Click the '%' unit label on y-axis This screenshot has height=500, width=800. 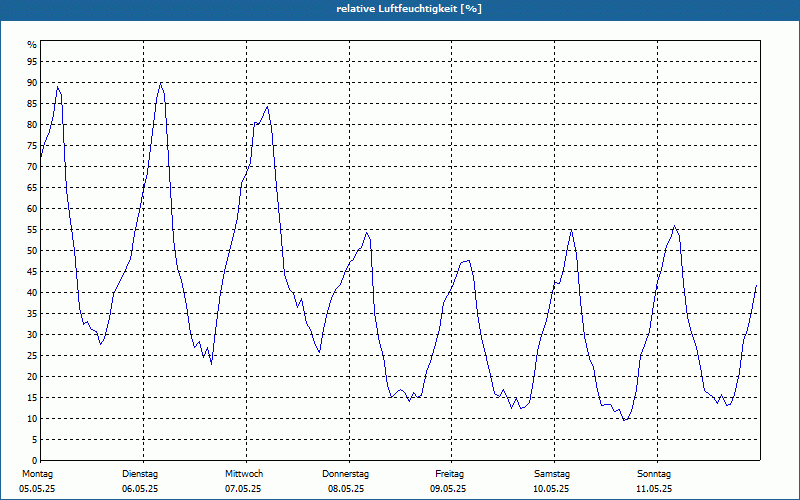32,45
